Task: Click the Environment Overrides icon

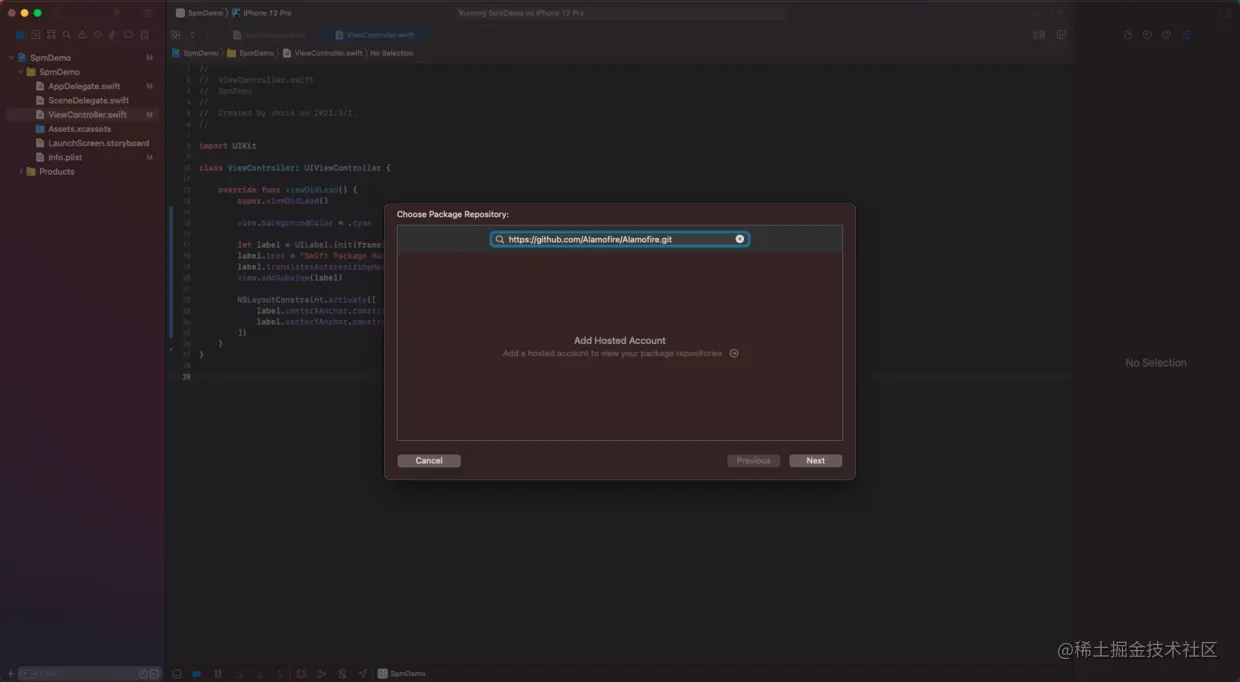Action: pyautogui.click(x=343, y=673)
